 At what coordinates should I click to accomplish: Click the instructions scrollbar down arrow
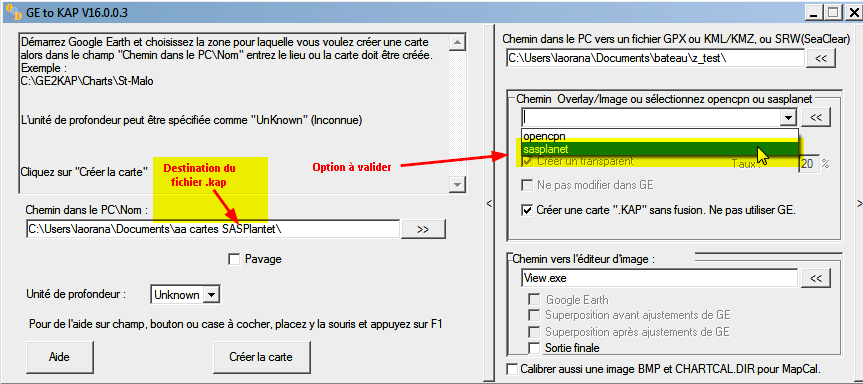456,184
